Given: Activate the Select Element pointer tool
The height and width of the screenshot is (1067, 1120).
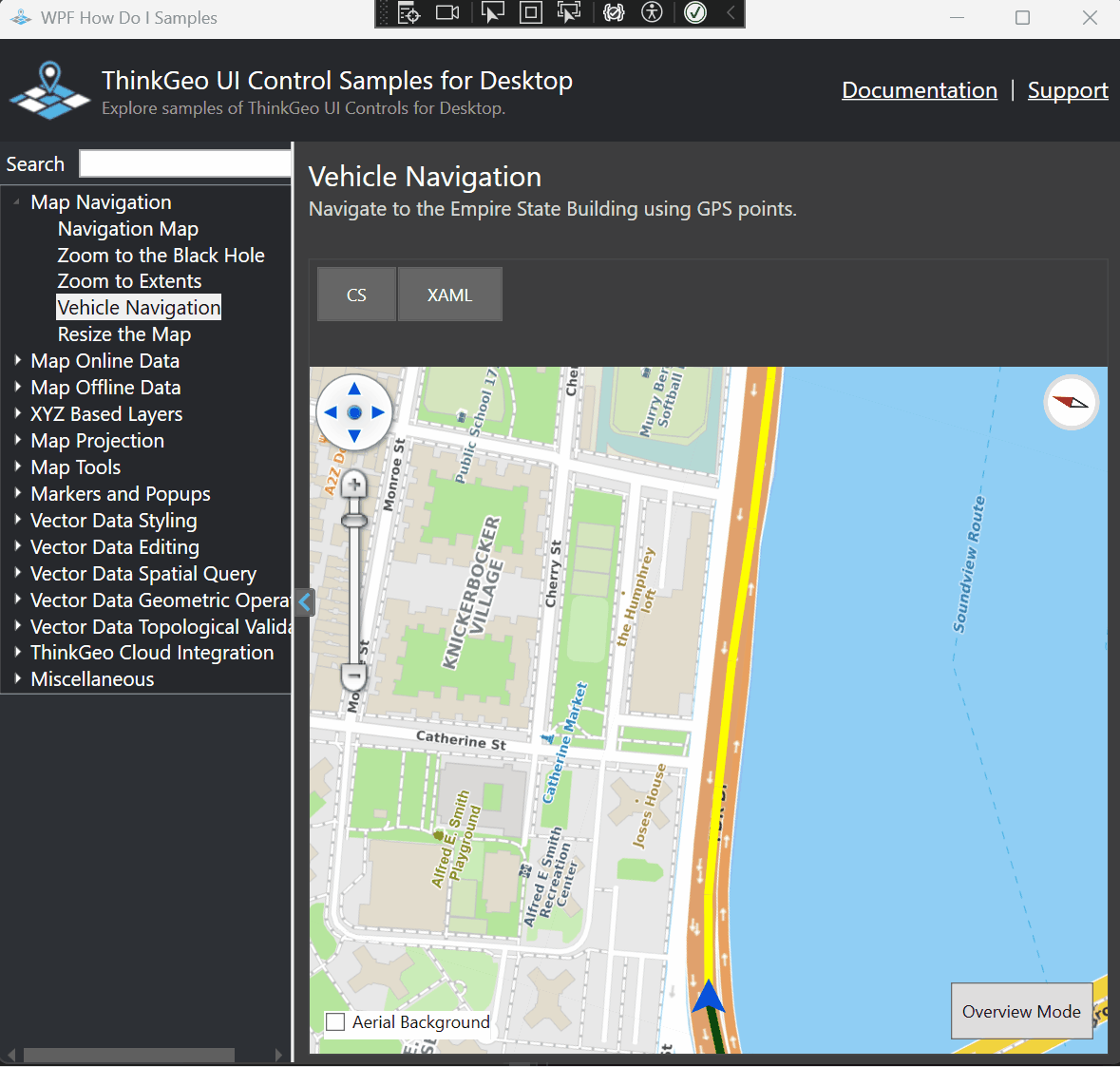Looking at the screenshot, I should point(492,13).
